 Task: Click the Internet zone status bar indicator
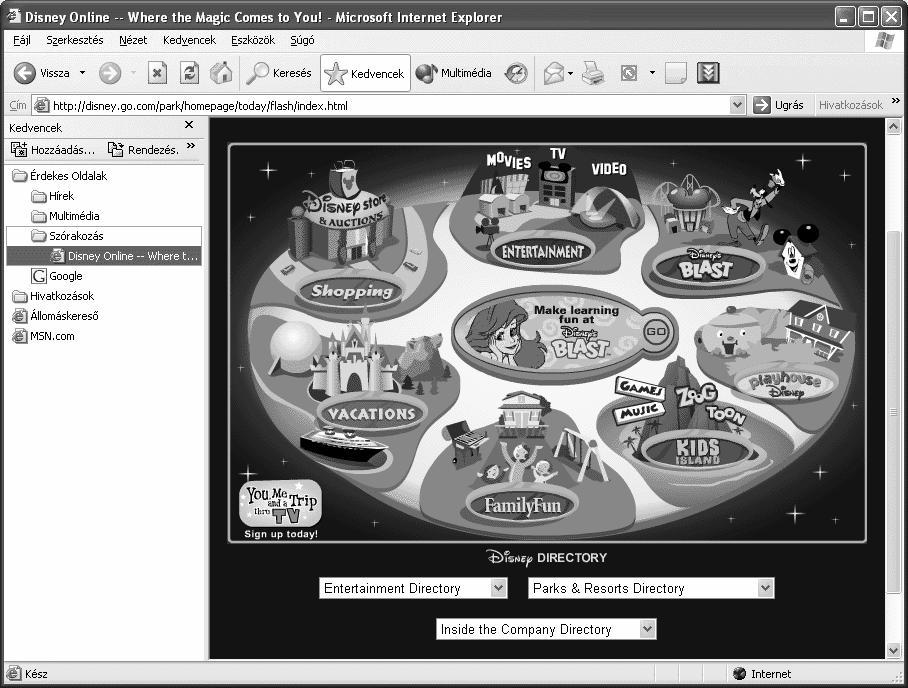click(761, 674)
